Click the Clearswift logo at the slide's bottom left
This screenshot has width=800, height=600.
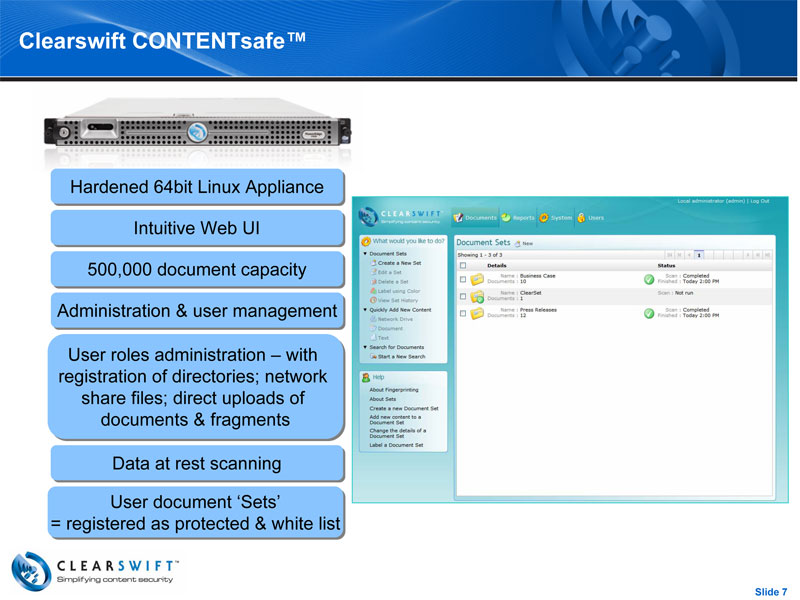pos(95,571)
